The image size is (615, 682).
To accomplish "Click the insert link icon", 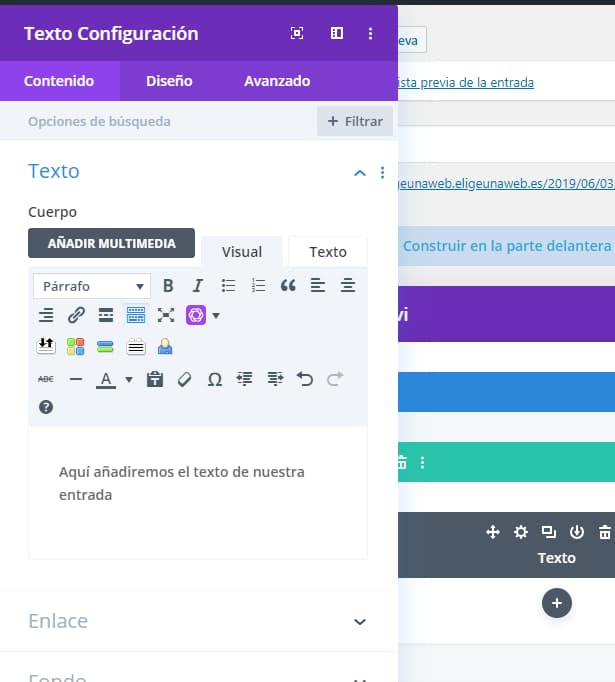I will pos(76,316).
